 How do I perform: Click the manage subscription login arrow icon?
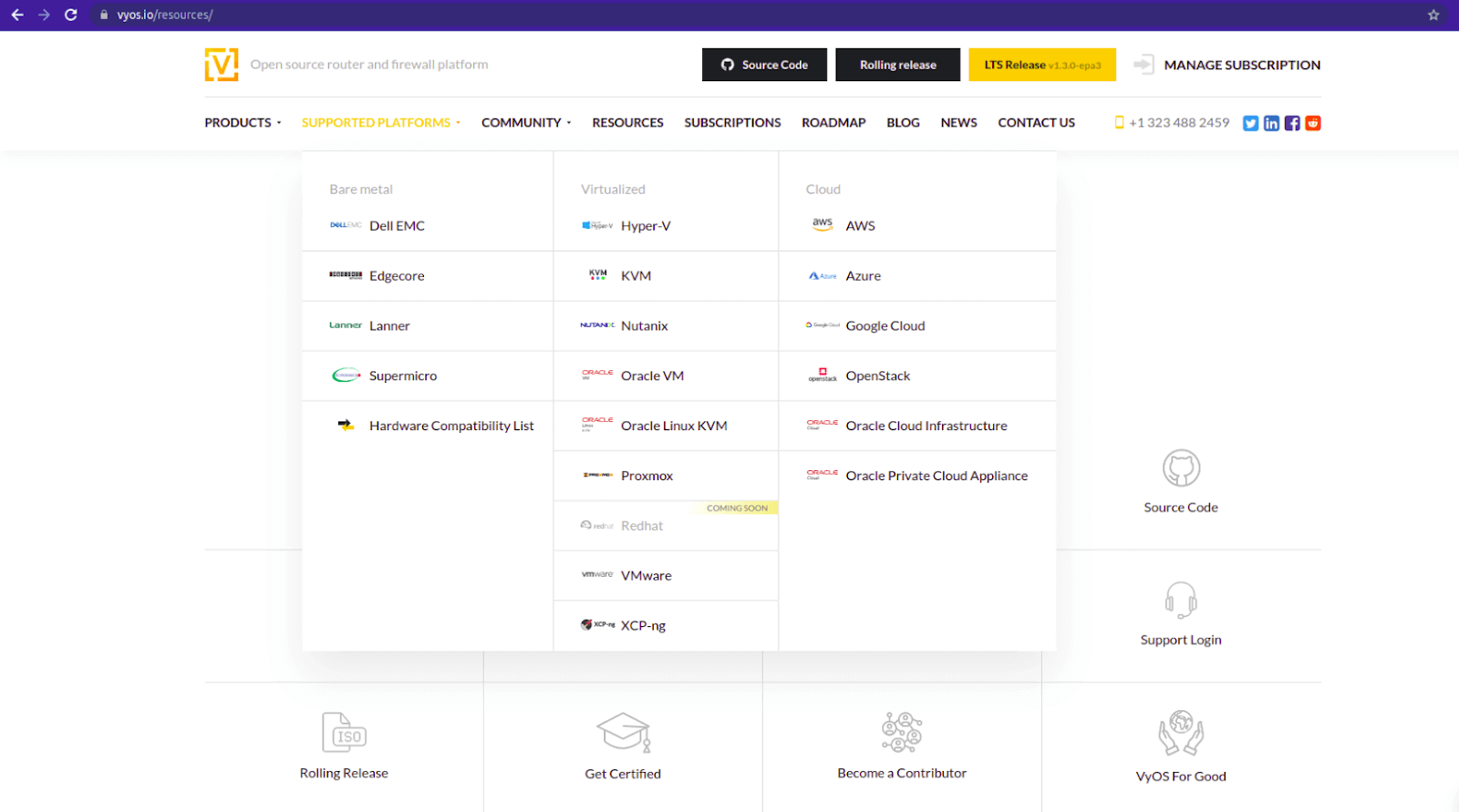[1143, 65]
